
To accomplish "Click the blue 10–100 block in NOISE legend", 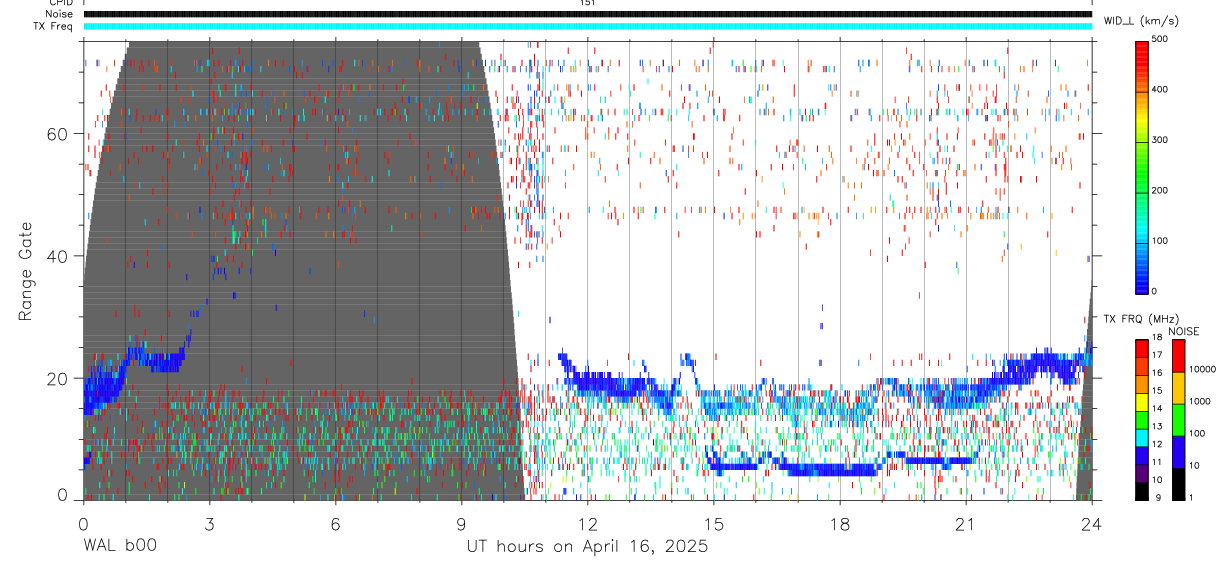I will (x=1179, y=452).
